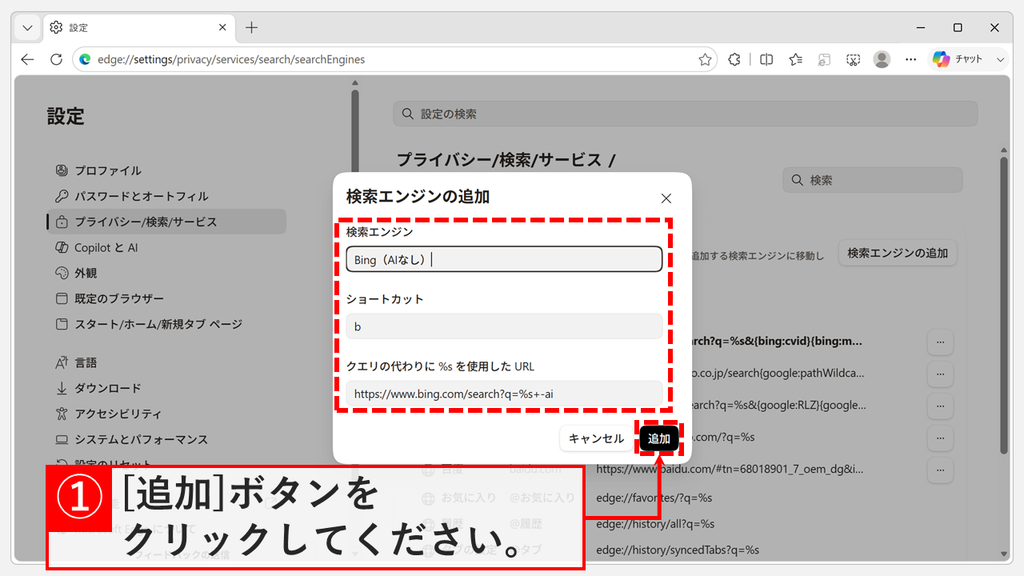This screenshot has height=576, width=1024.
Task: Open more options for the .com/?q=%s row
Action: point(940,438)
